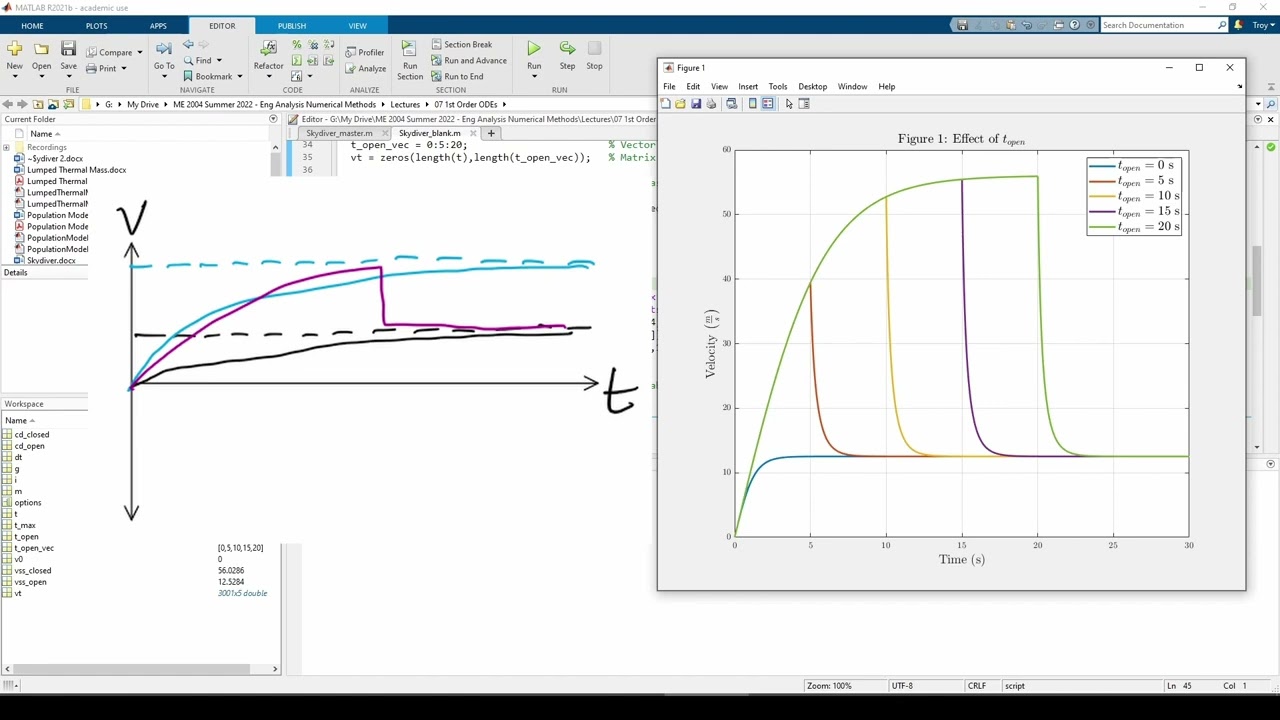
Task: Click the Profiler button
Action: [364, 52]
